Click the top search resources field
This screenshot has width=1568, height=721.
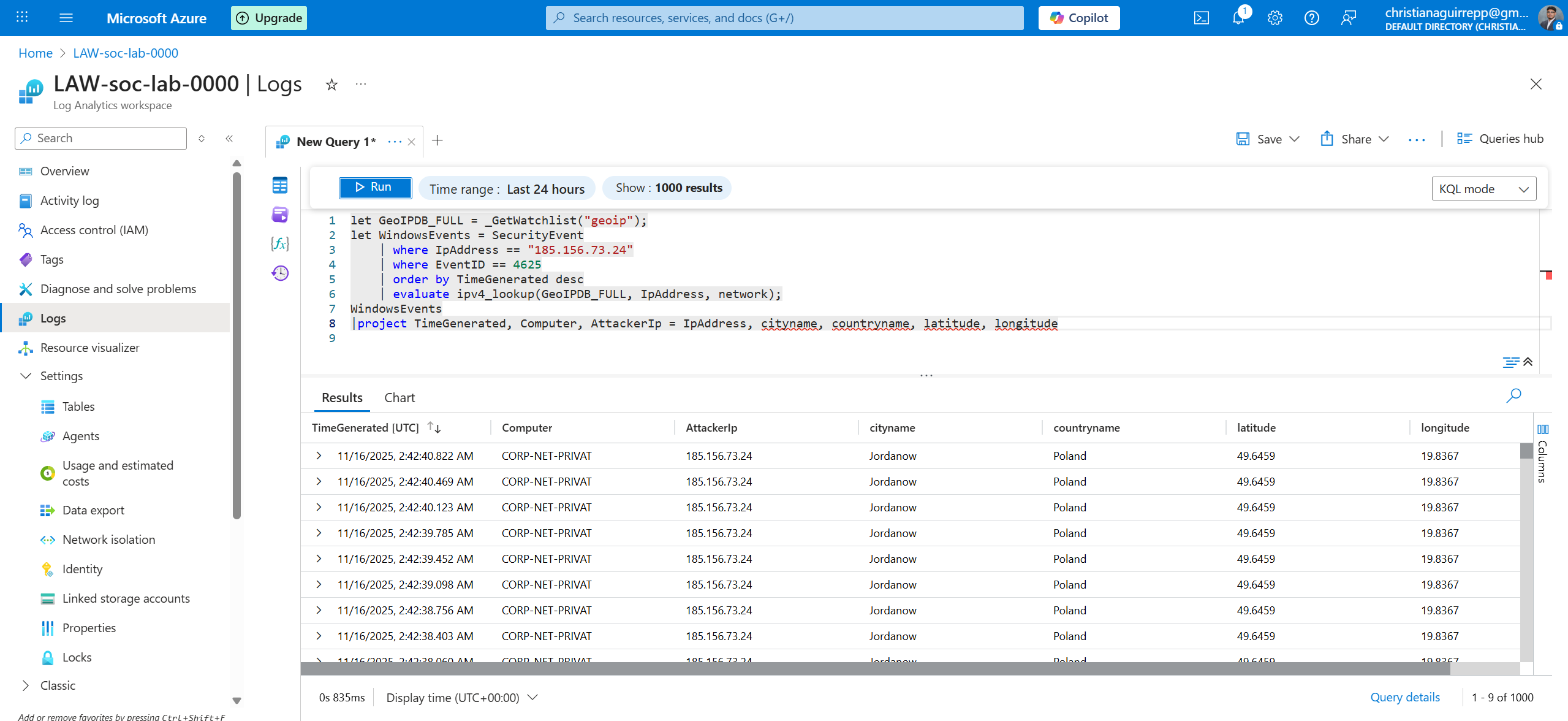784,18
